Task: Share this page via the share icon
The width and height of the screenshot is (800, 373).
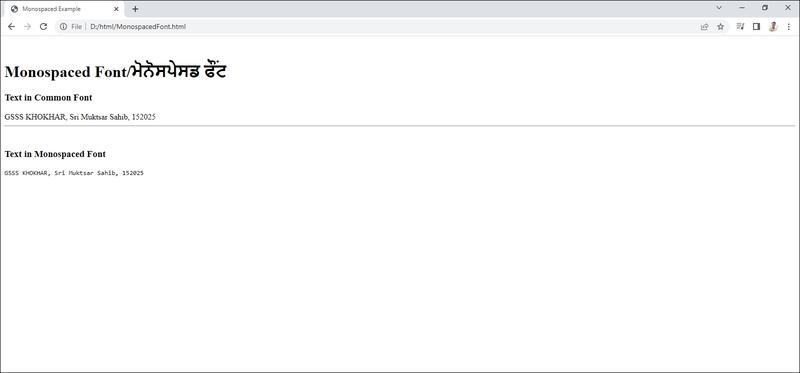Action: tap(705, 27)
